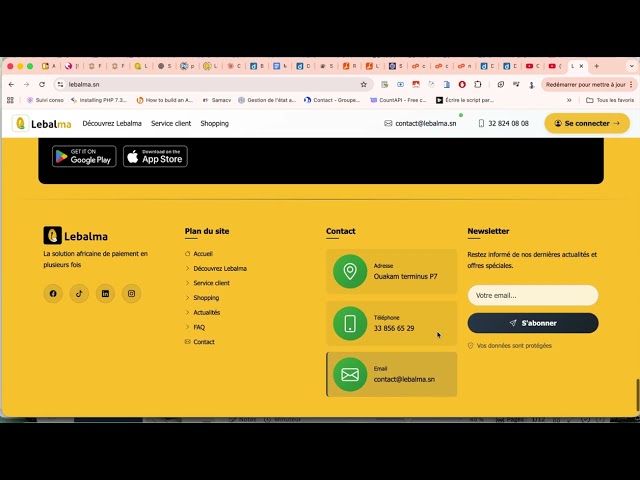Expand the tab search dropdown arrow
Viewport: 640px width, 480px height.
(631, 66)
